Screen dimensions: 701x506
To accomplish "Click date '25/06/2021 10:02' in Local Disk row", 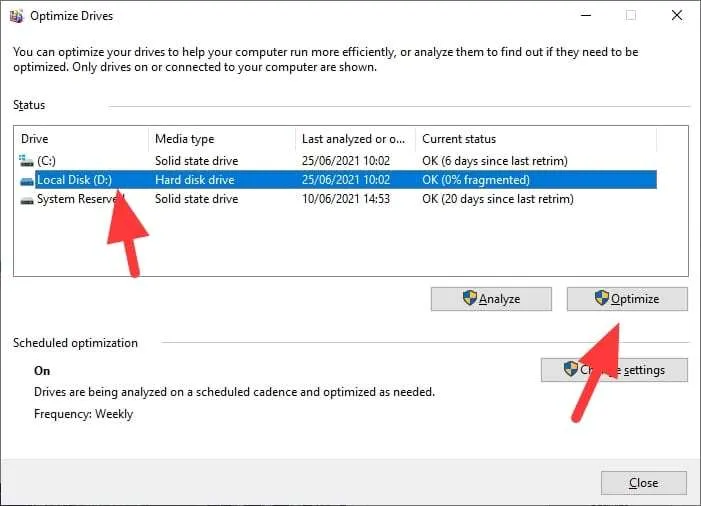I will (x=346, y=180).
